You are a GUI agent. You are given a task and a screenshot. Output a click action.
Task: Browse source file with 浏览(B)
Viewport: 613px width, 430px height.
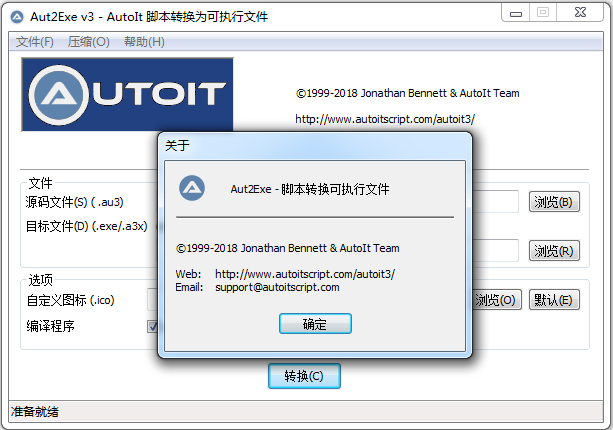pyautogui.click(x=554, y=202)
